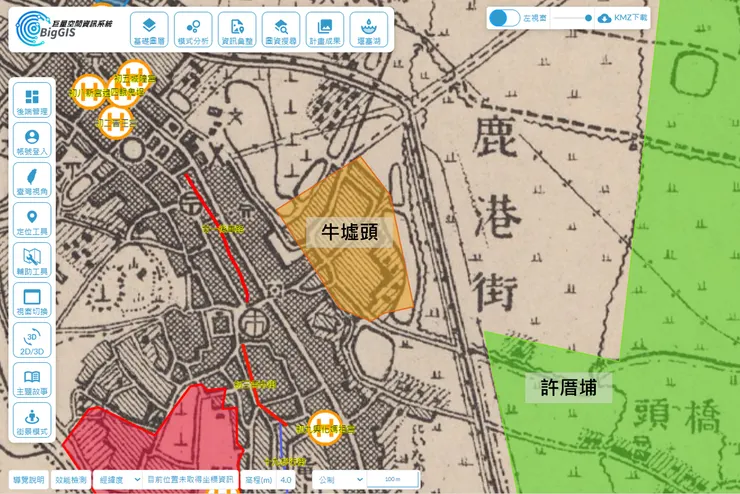Open 視窗切換 window switching
This screenshot has height=494, width=740.
click(32, 300)
